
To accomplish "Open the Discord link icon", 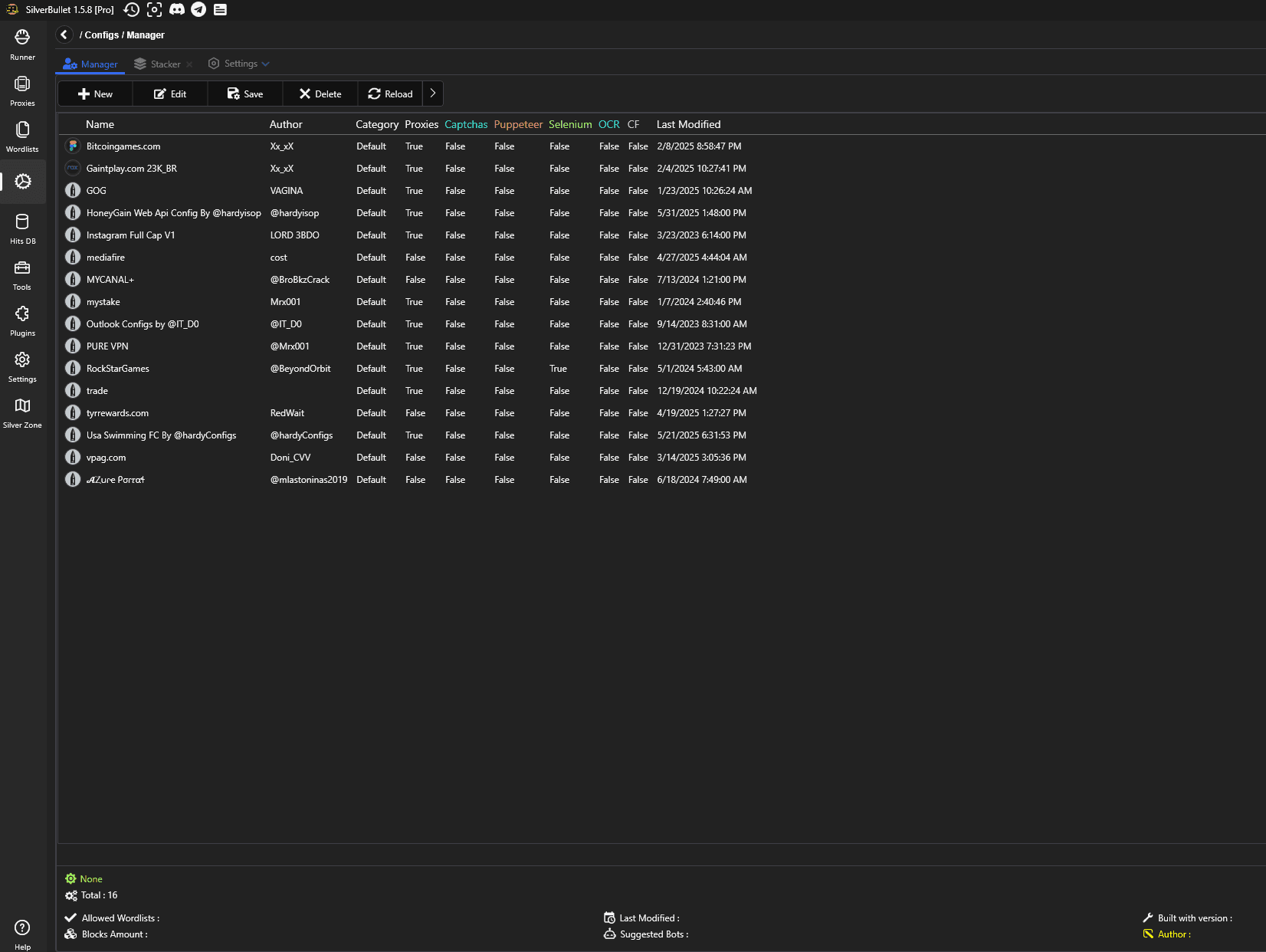I will tap(176, 9).
